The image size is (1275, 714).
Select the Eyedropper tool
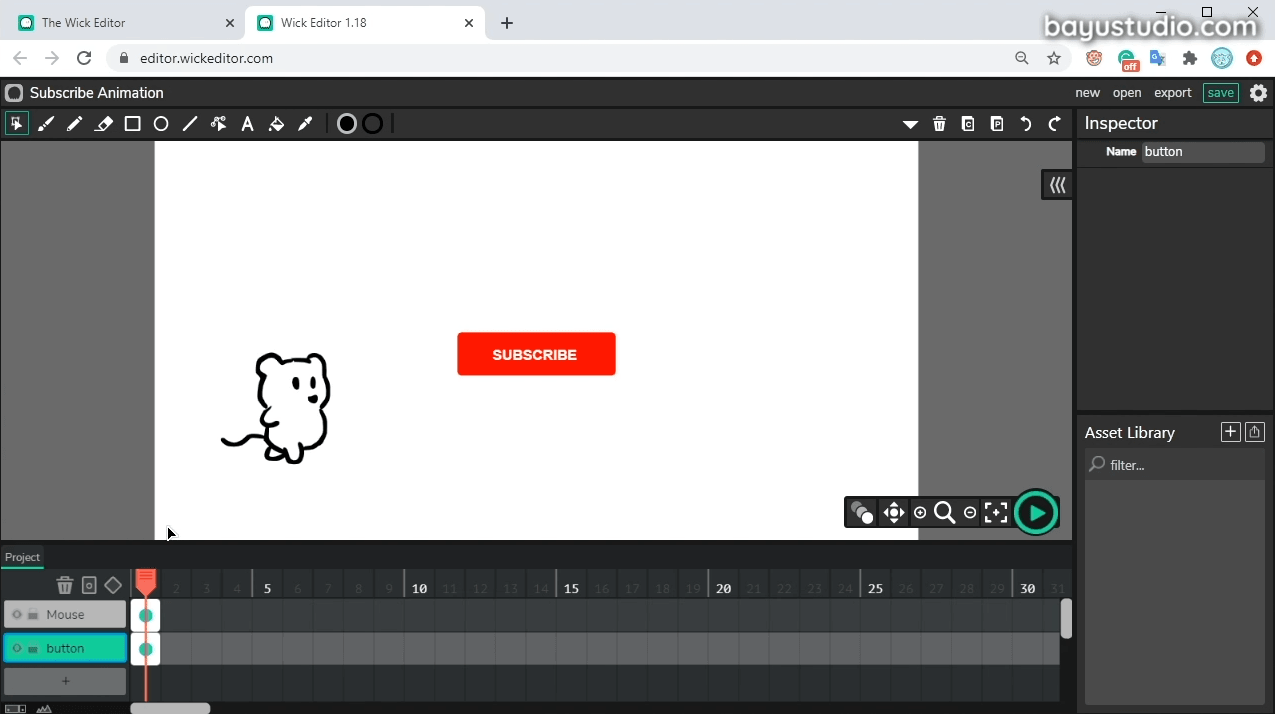tap(306, 124)
